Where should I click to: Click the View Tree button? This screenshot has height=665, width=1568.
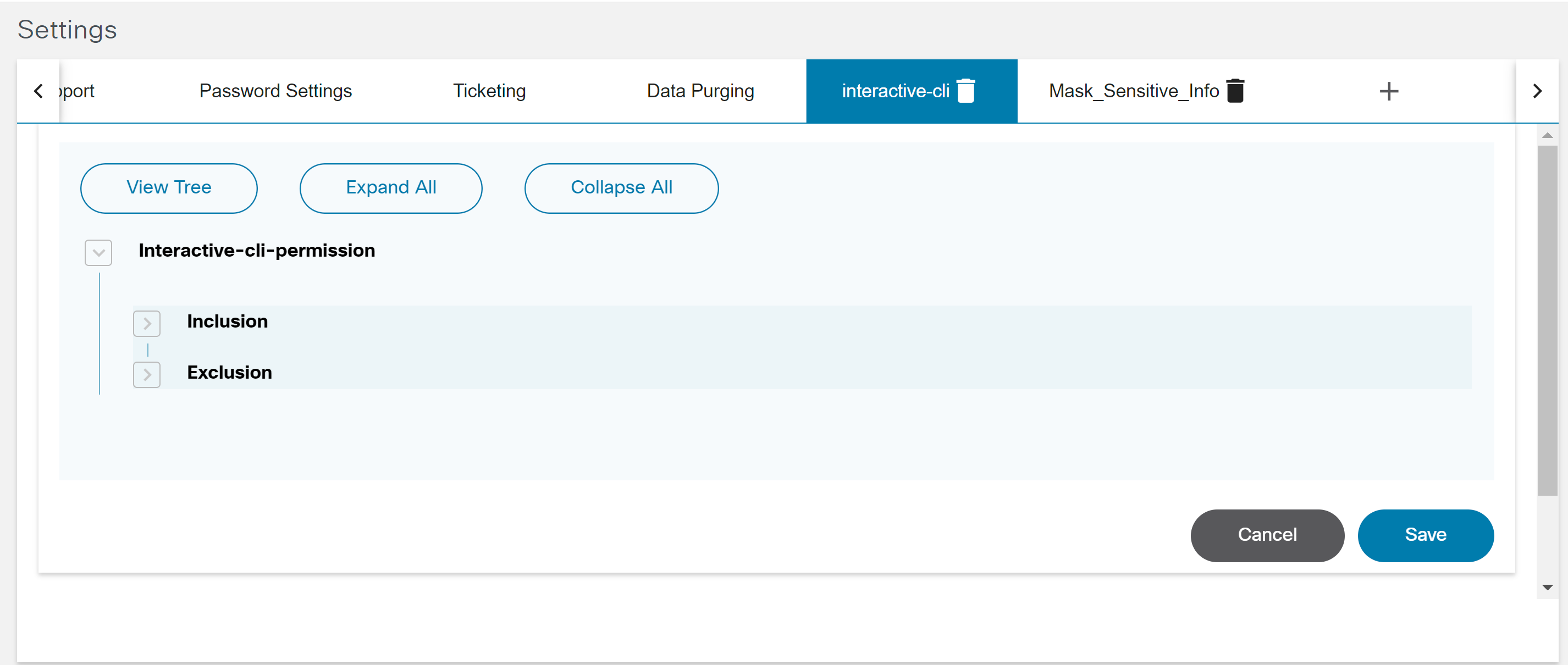(169, 187)
